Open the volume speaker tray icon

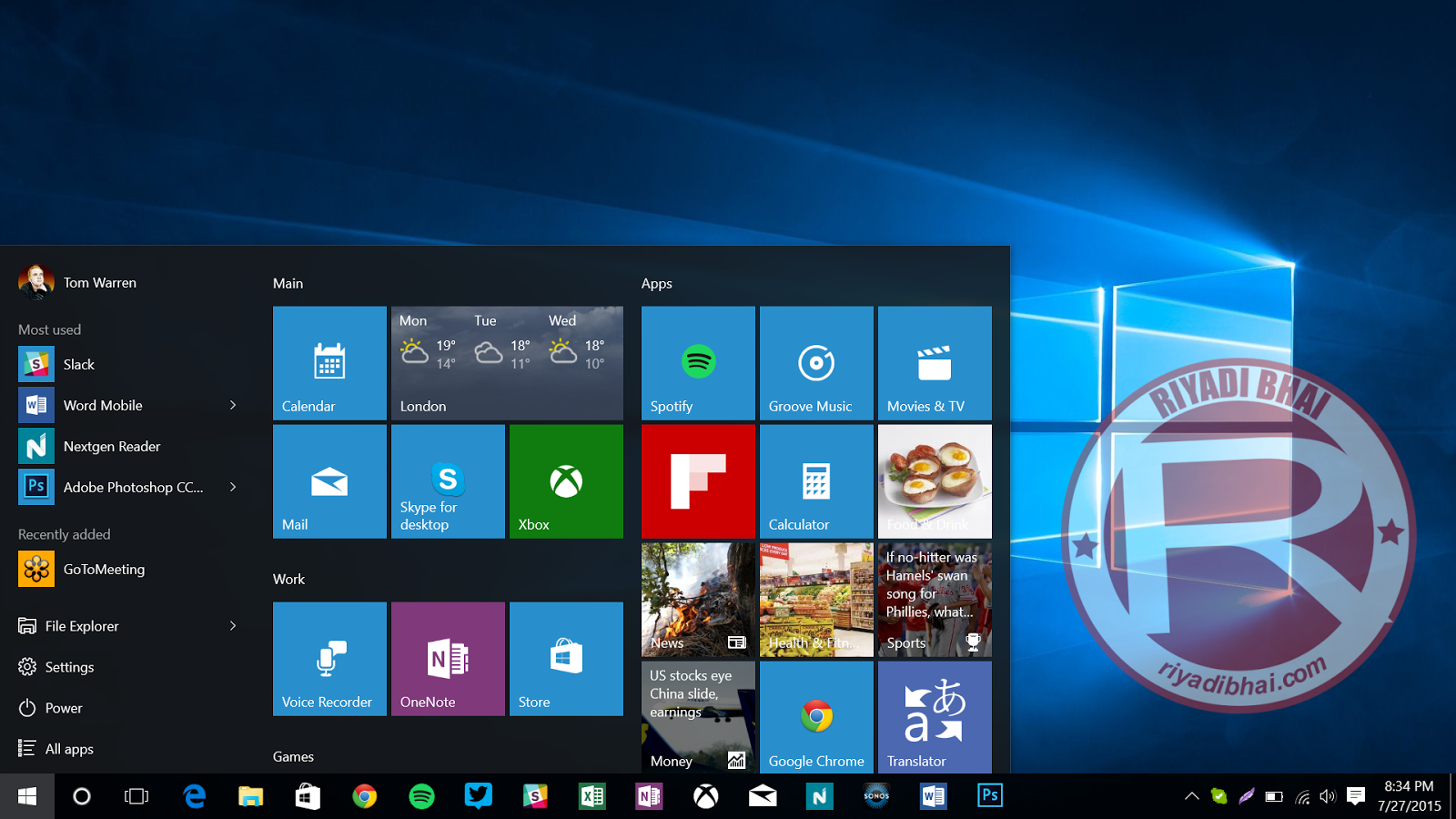[x=1328, y=796]
